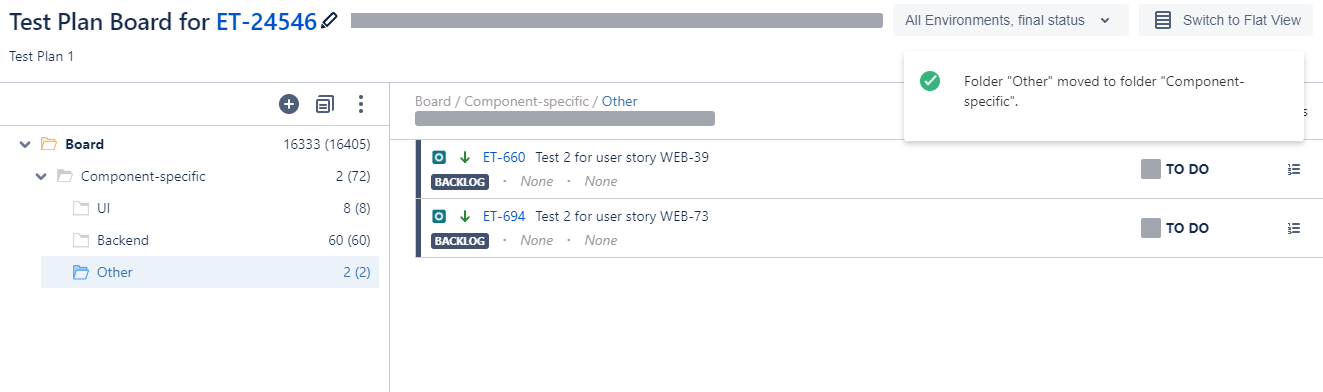1323x392 pixels.
Task: Open All Environments, final status dropdown
Action: [1010, 20]
